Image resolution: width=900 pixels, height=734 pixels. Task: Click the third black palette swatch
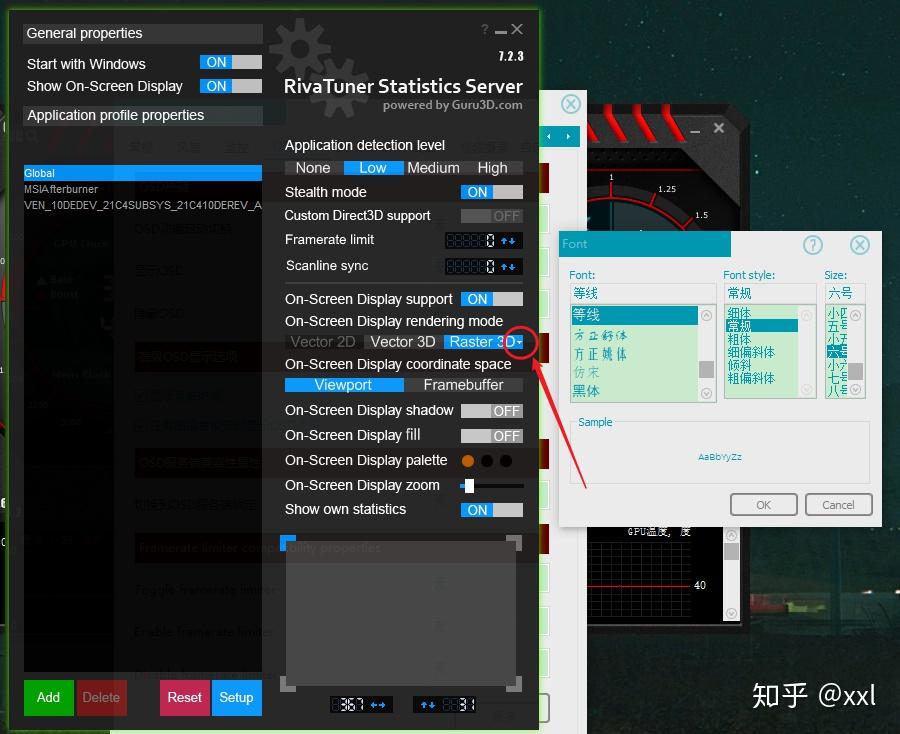[506, 461]
